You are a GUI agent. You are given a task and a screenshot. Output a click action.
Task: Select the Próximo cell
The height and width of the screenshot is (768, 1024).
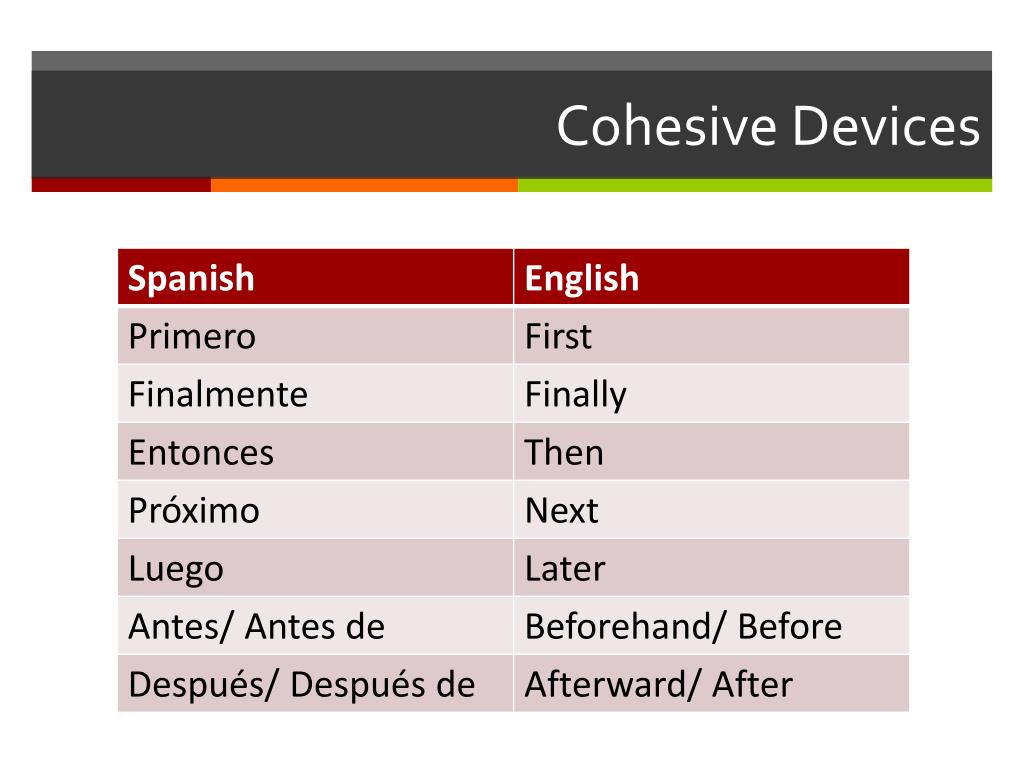pyautogui.click(x=315, y=510)
